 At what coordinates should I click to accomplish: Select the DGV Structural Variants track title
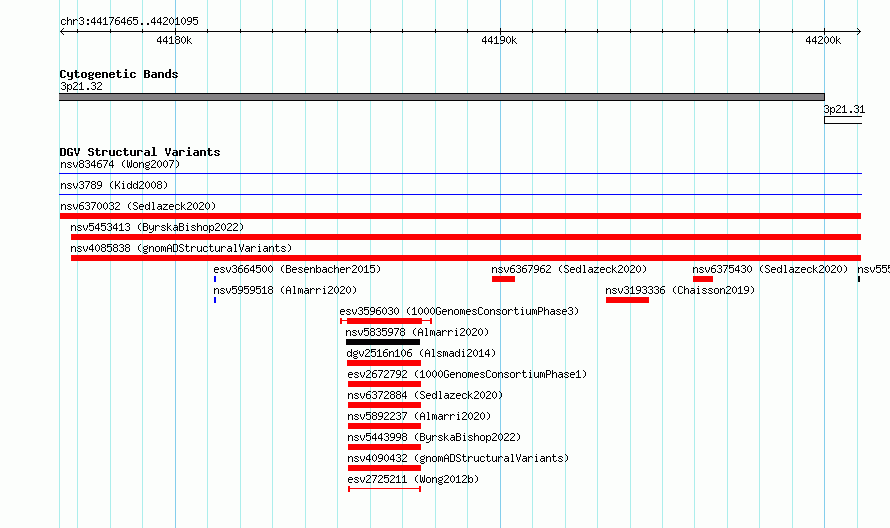pos(140,152)
